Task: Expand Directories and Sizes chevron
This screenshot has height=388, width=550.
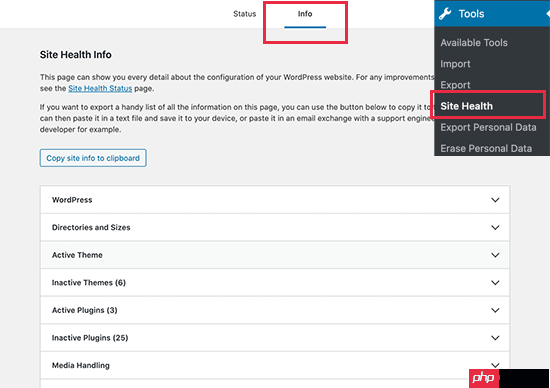Action: (495, 228)
